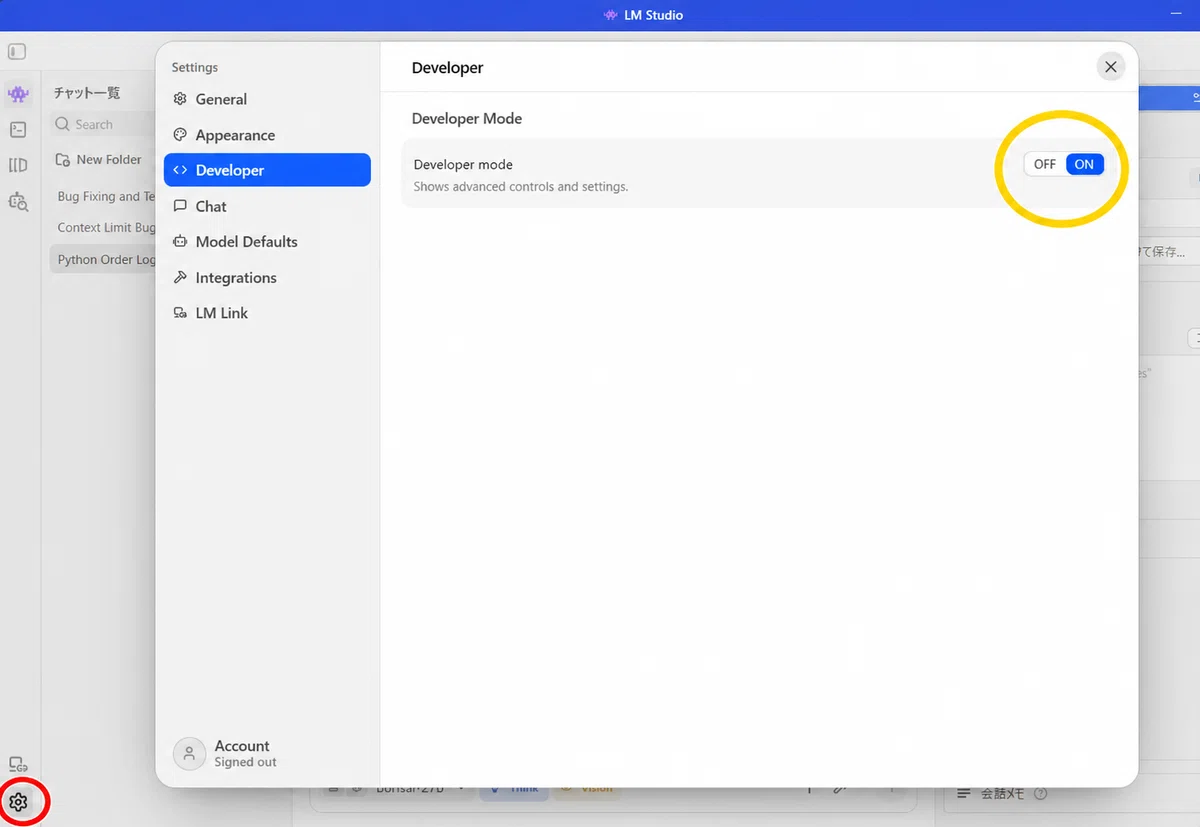Click the code brackets icon beside Developer
The width and height of the screenshot is (1200, 827).
[180, 170]
